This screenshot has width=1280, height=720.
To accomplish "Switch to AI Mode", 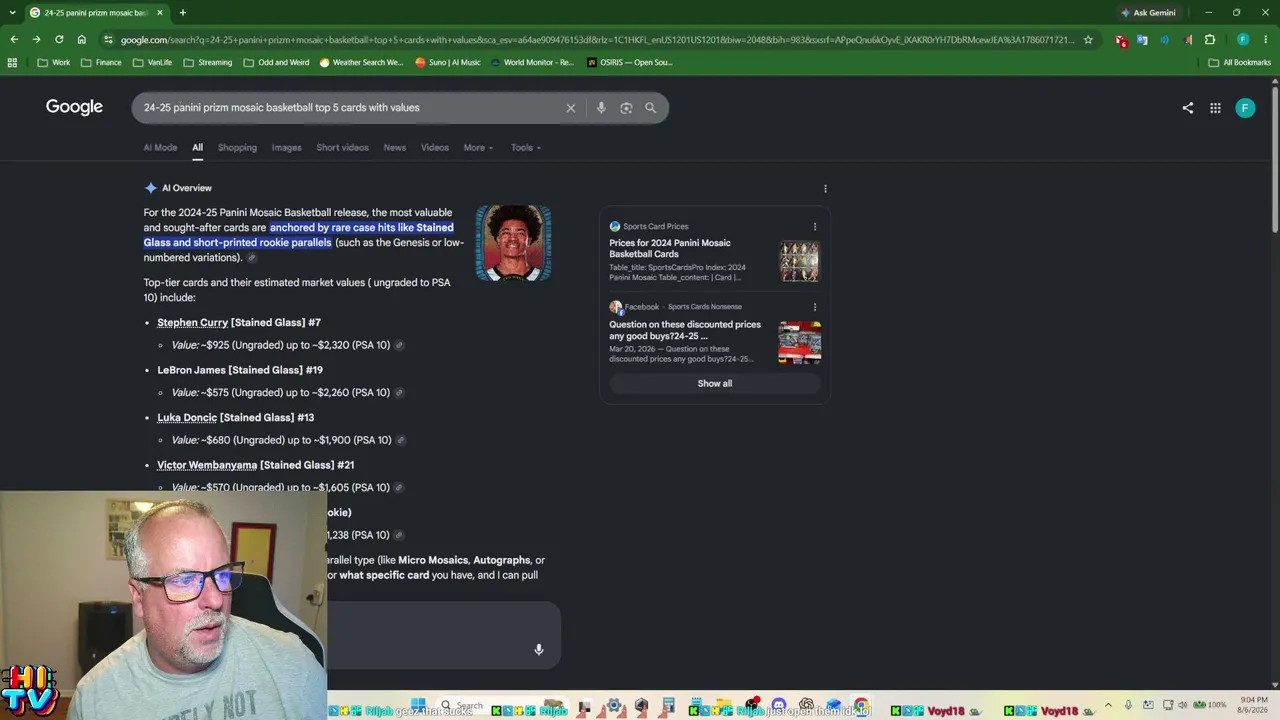I will coord(160,148).
